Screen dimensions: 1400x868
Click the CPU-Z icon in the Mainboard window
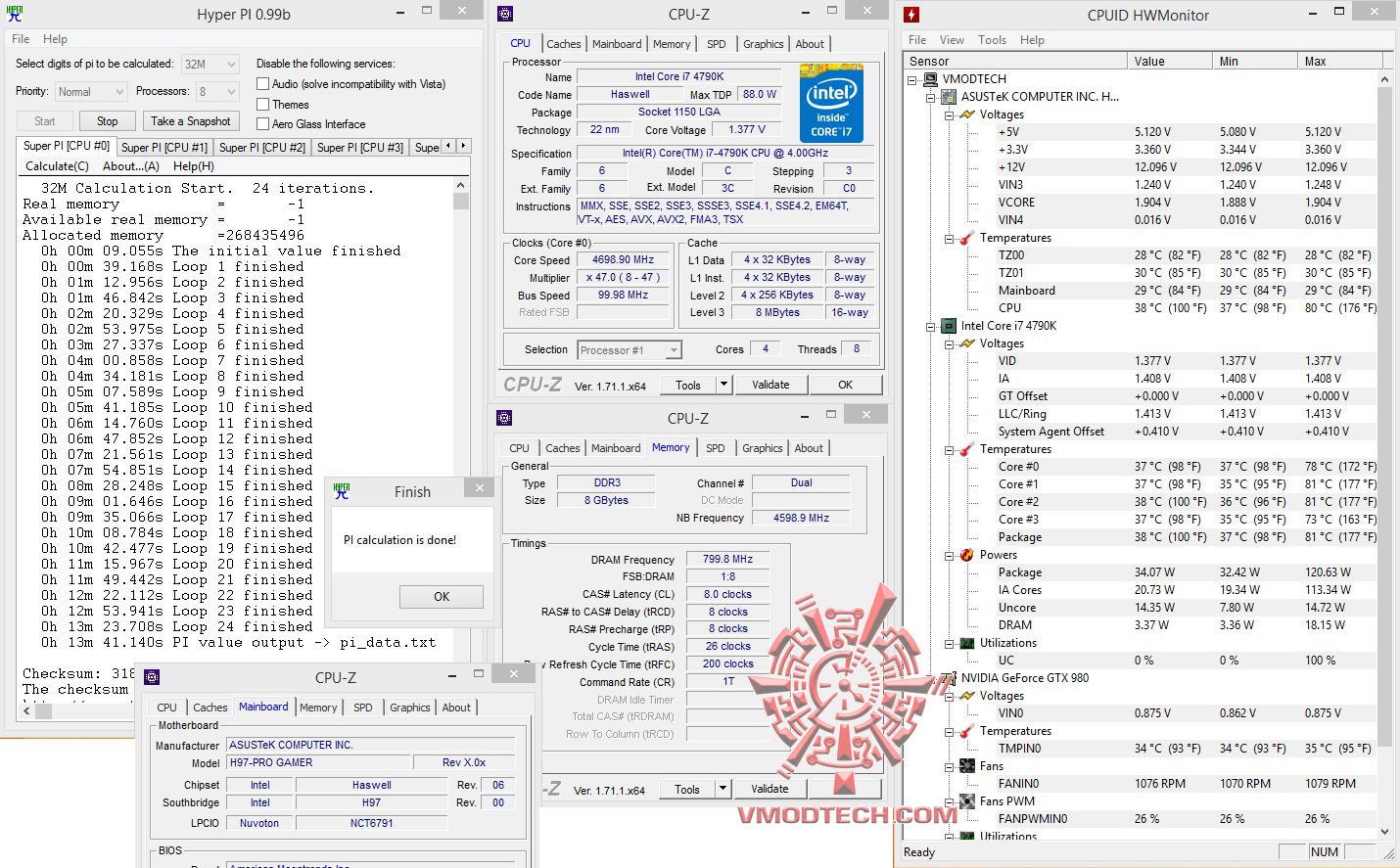point(152,677)
